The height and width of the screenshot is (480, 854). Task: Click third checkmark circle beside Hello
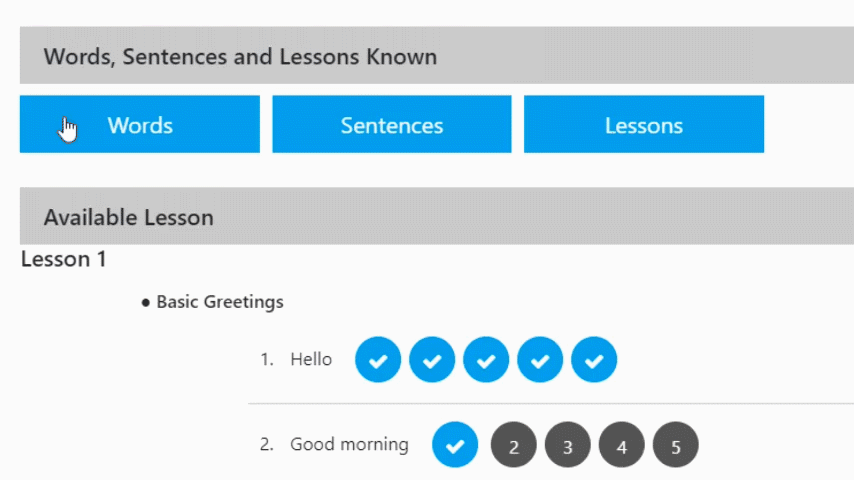pyautogui.click(x=486, y=360)
